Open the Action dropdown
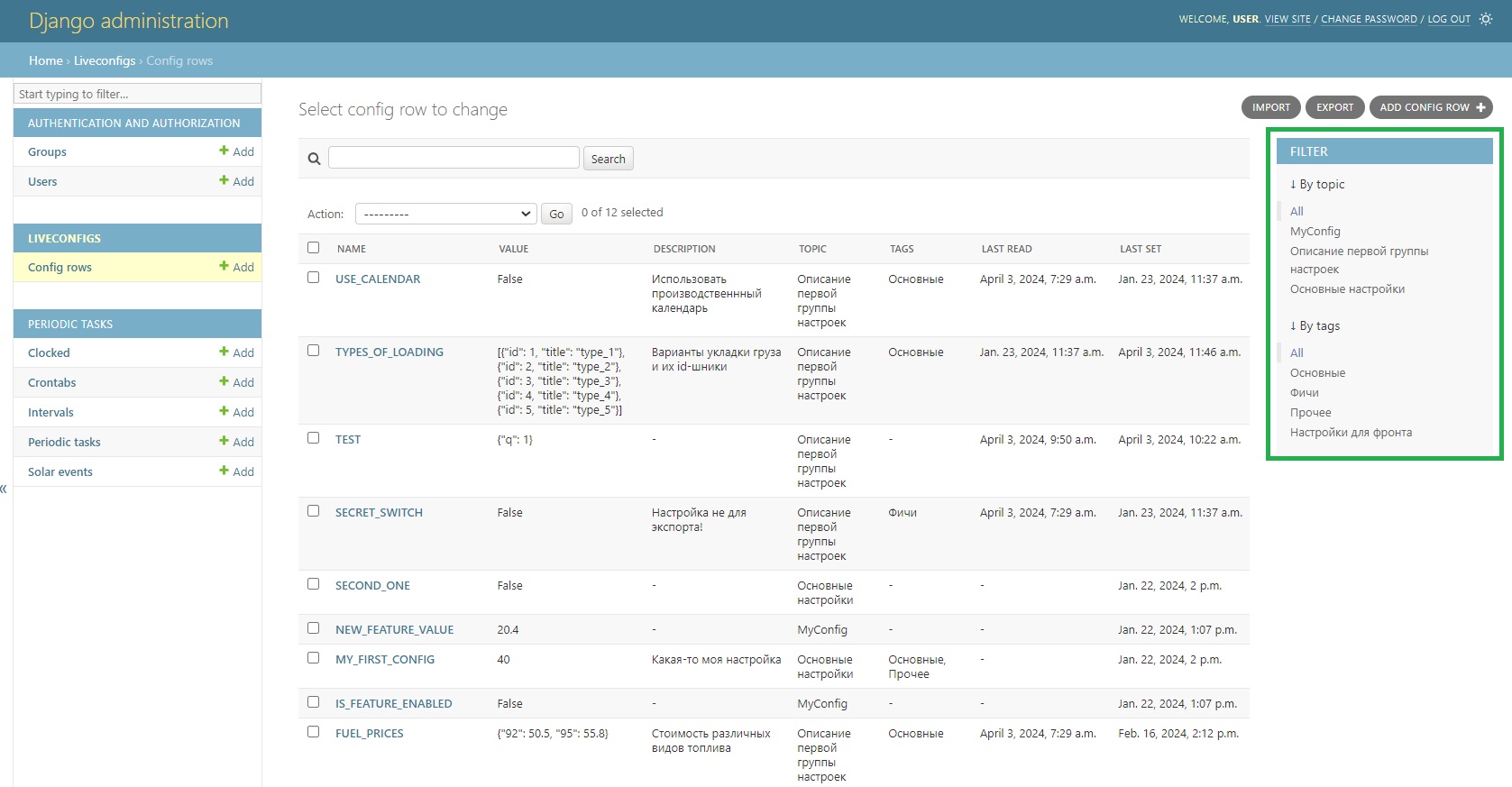 coord(446,214)
